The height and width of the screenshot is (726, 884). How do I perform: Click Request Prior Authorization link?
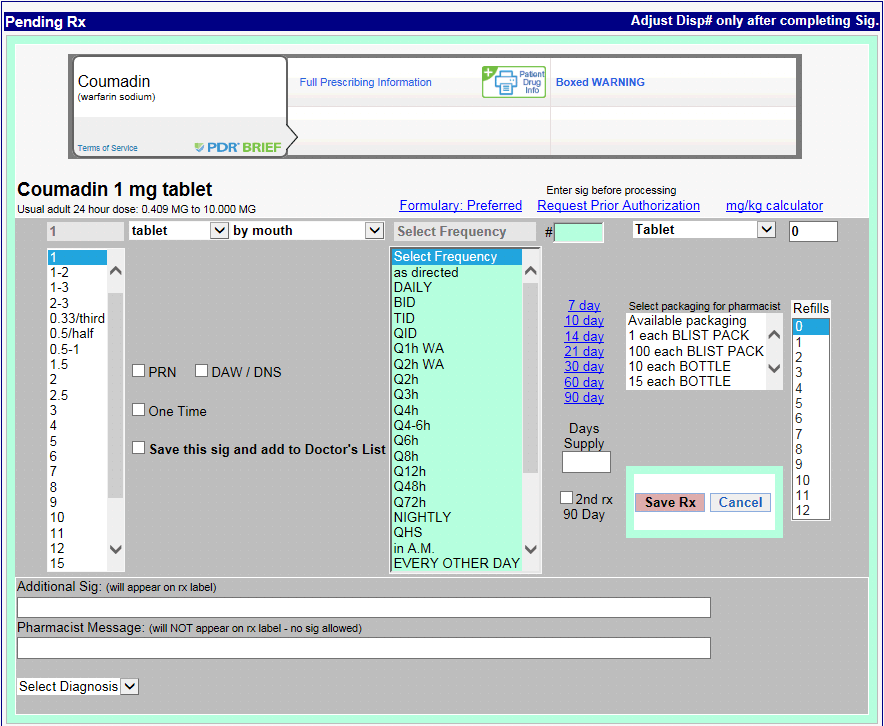[x=618, y=206]
